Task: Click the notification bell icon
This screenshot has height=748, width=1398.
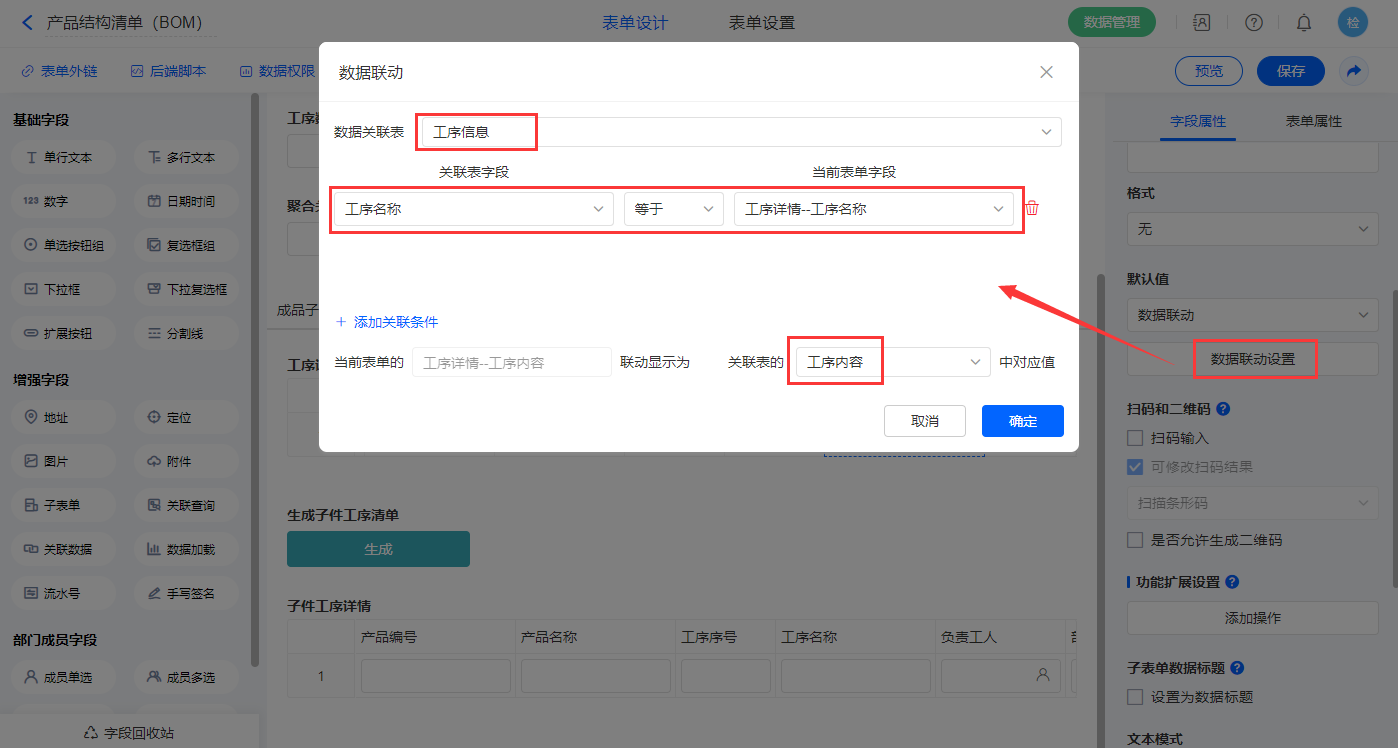Action: click(1304, 22)
